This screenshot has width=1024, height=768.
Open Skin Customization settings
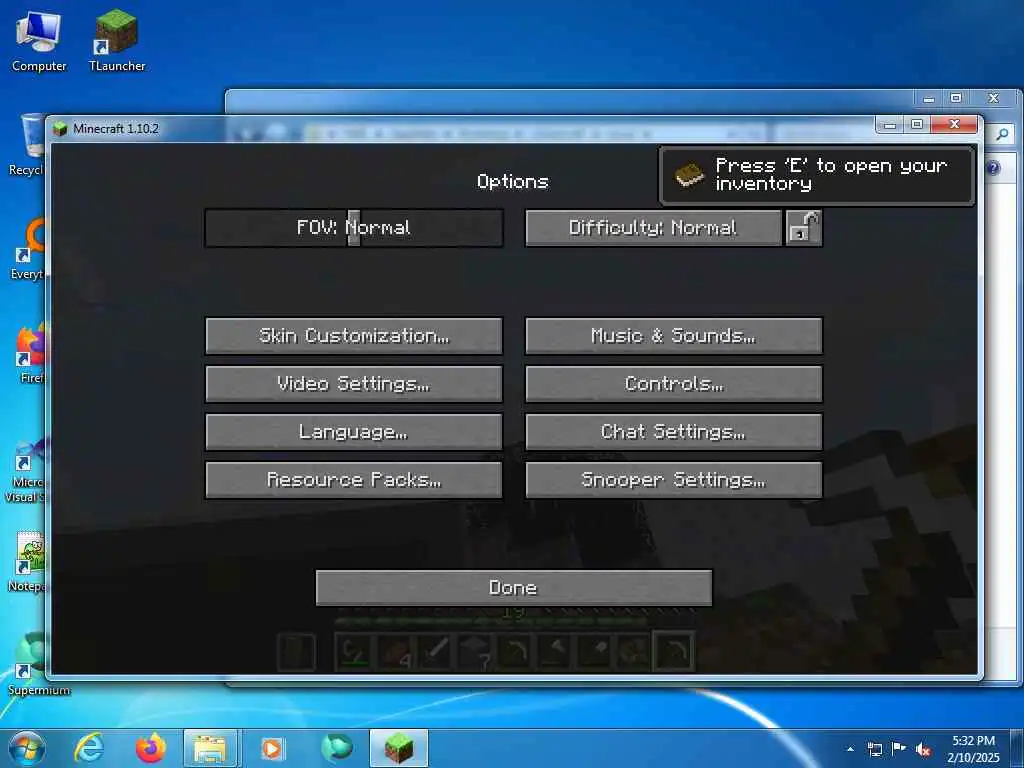coord(354,336)
